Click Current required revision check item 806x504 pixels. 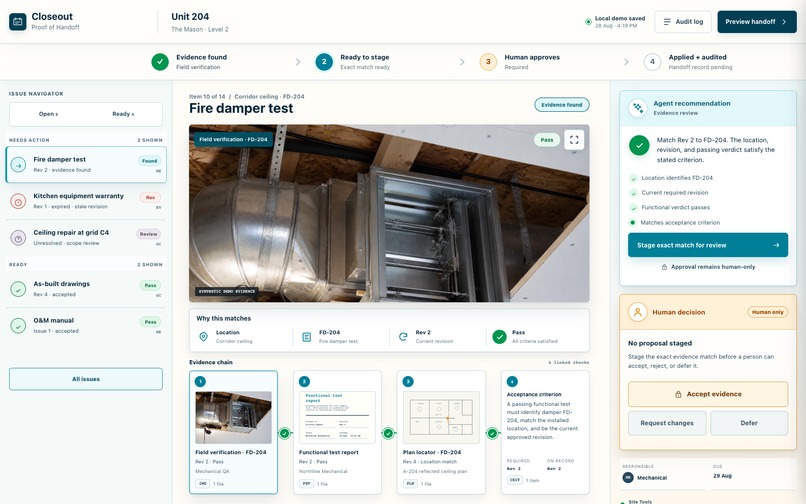669,193
